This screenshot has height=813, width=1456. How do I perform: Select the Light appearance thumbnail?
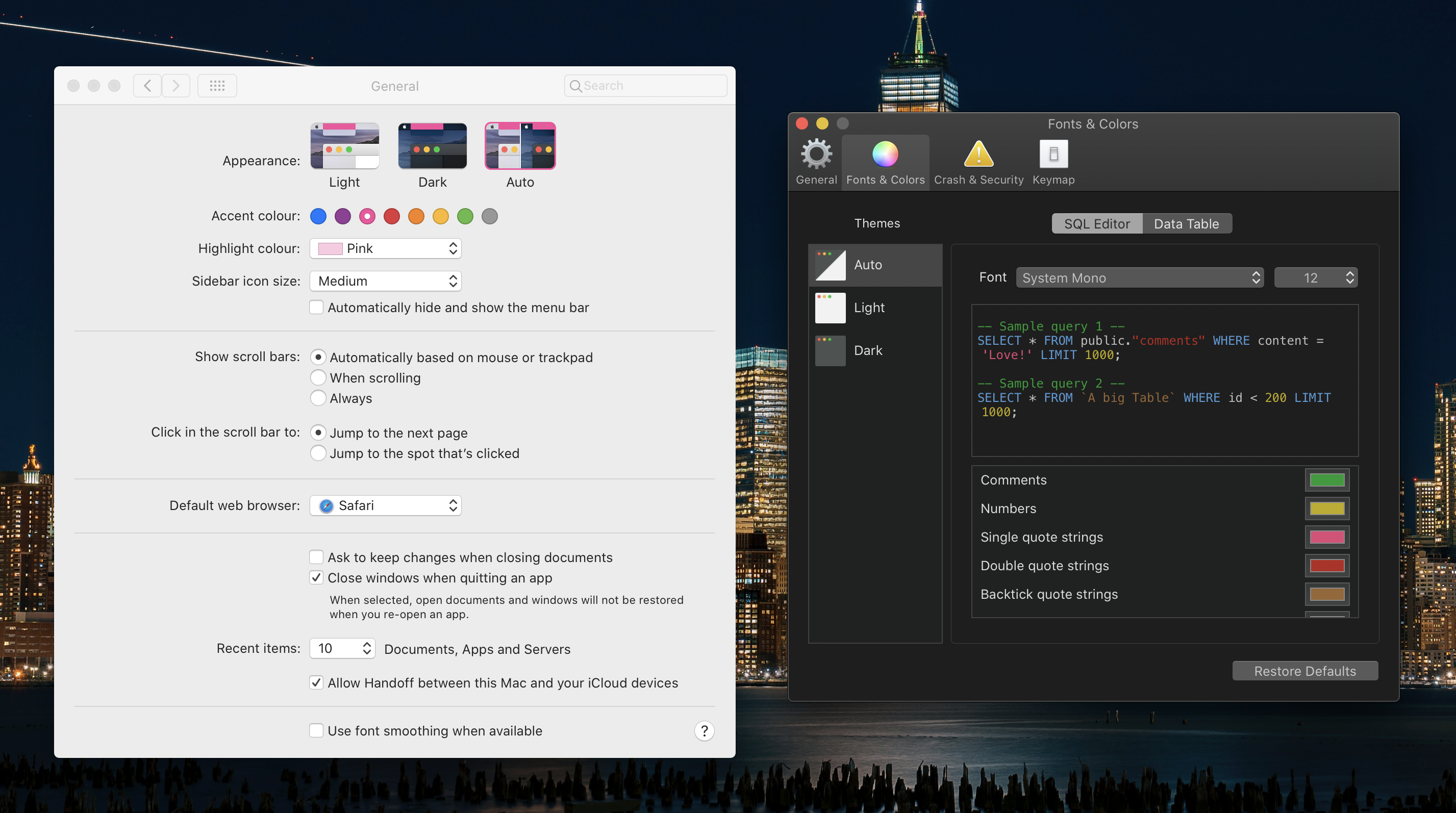point(344,146)
